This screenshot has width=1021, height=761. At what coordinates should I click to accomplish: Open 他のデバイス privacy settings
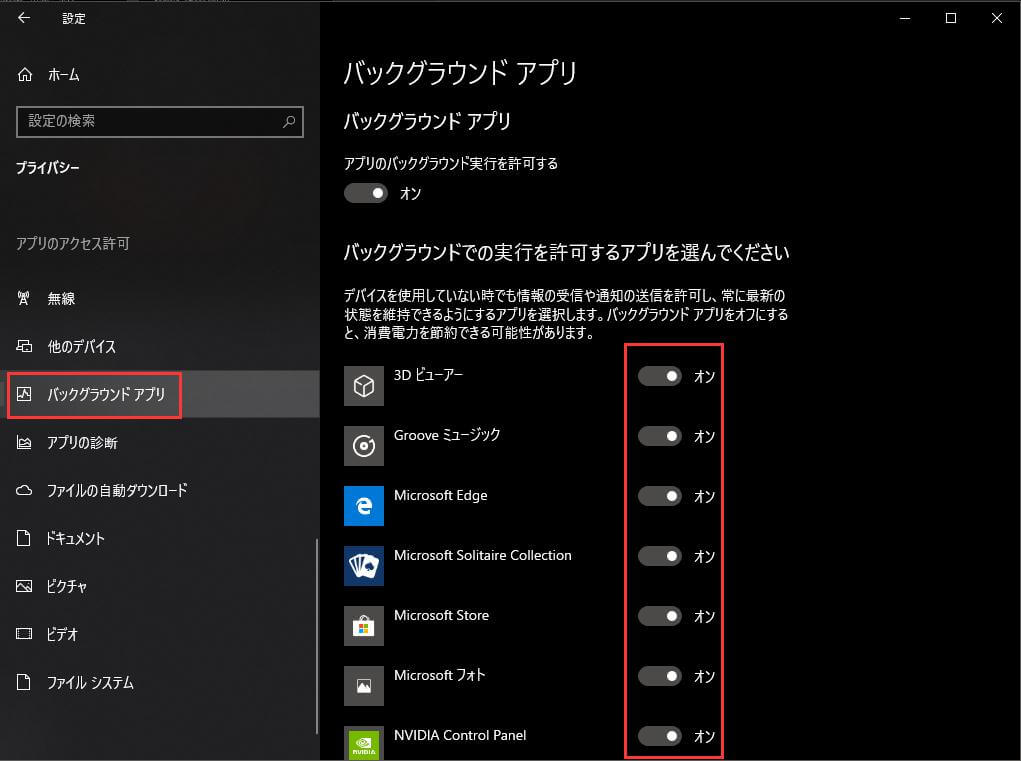point(160,346)
